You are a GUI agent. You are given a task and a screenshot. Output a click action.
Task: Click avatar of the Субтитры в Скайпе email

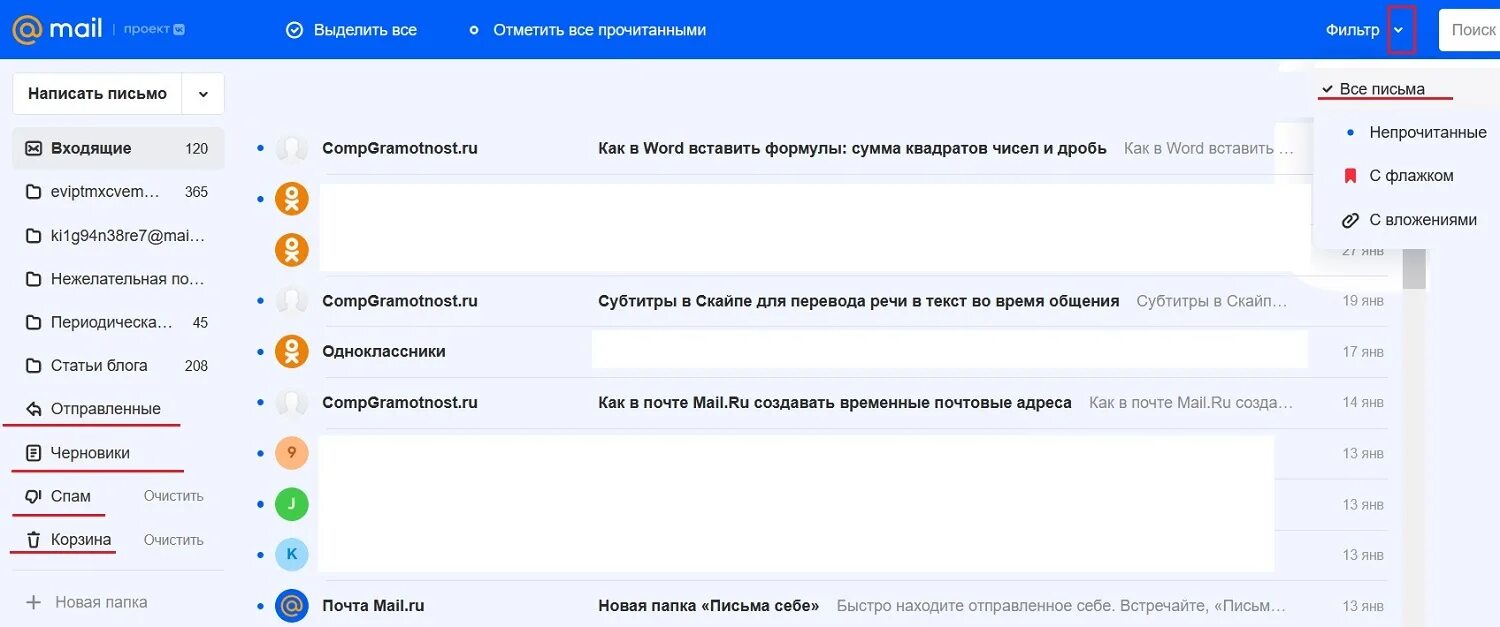[x=292, y=300]
